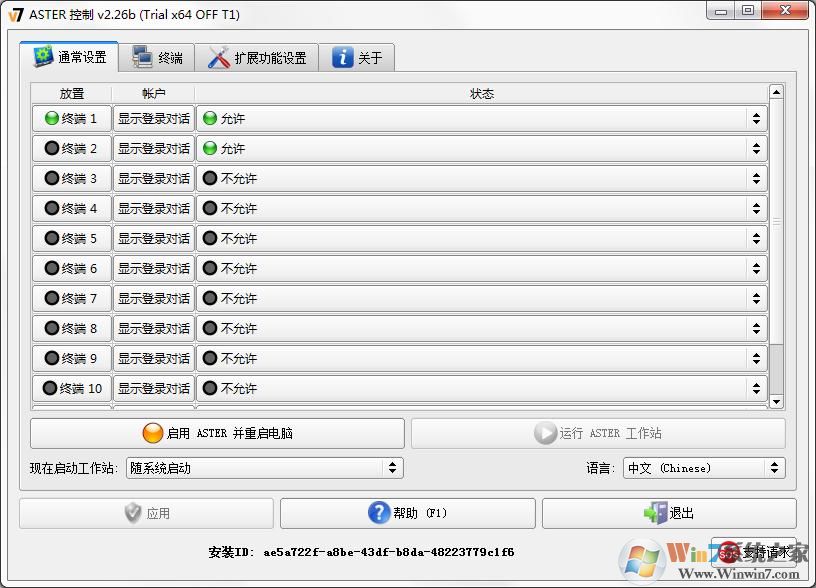Toggle the 终端 2 terminal indicator
The width and height of the screenshot is (816, 588).
pyautogui.click(x=71, y=149)
